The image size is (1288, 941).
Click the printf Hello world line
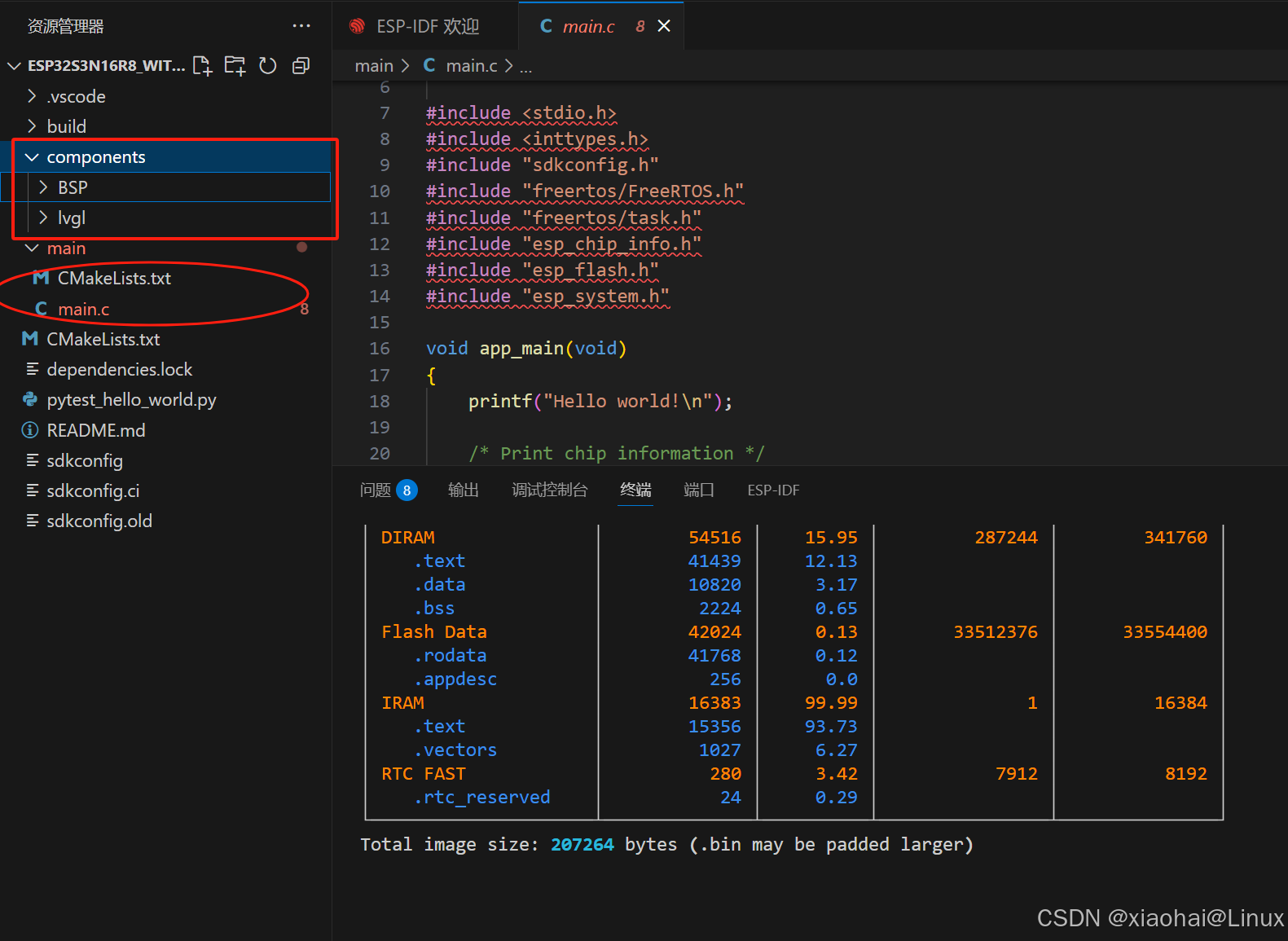pos(600,401)
